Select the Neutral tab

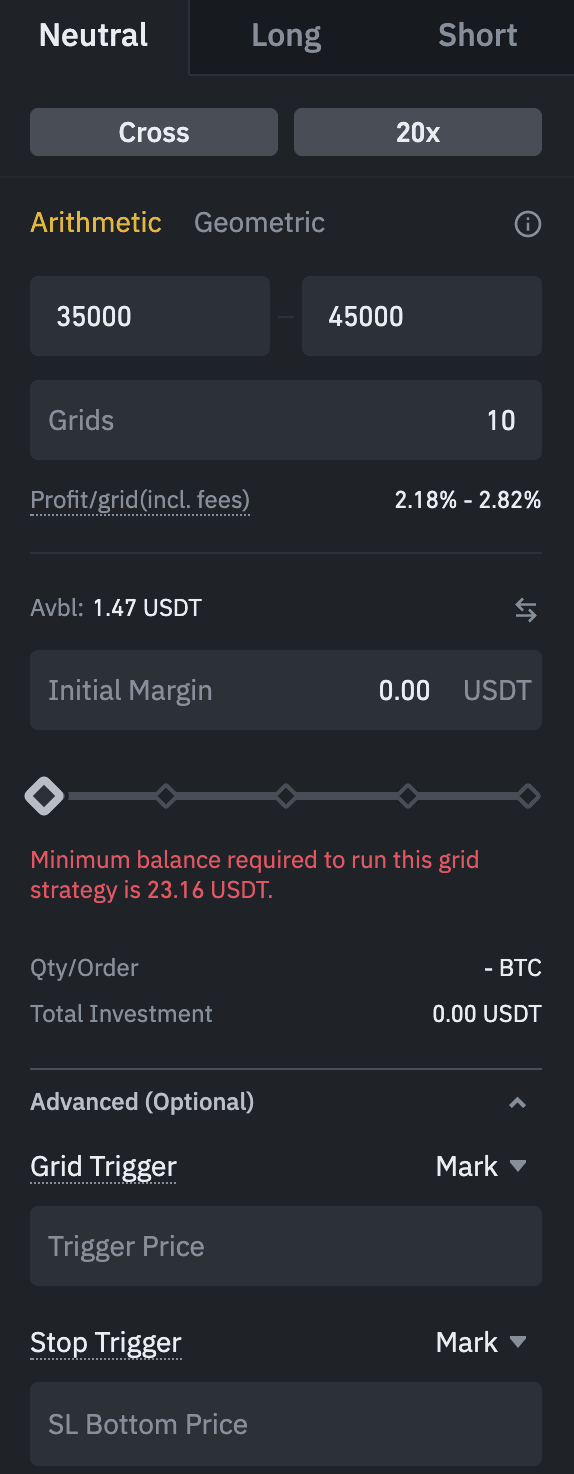pos(94,36)
